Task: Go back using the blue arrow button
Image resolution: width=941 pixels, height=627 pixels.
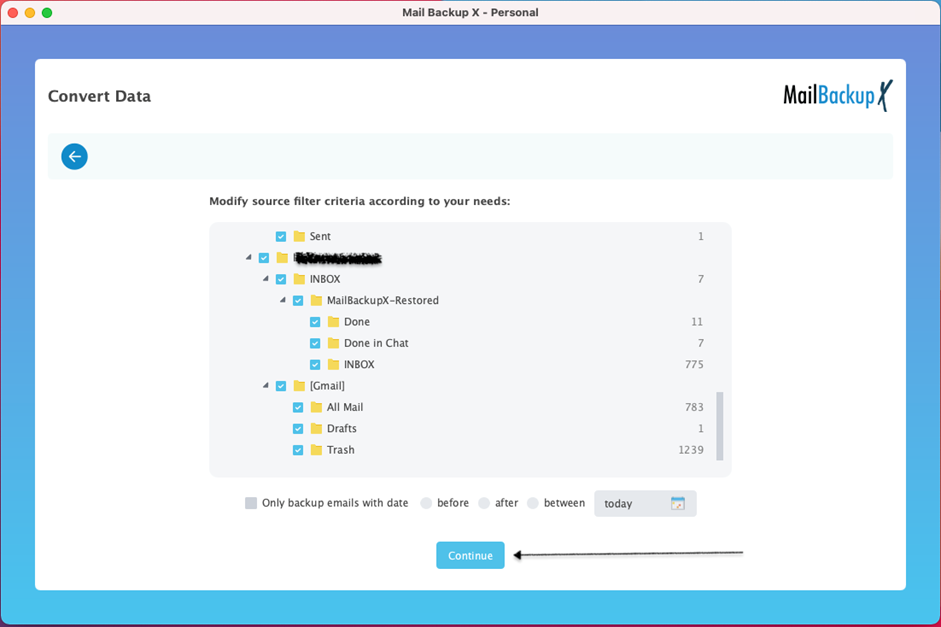Action: [74, 157]
